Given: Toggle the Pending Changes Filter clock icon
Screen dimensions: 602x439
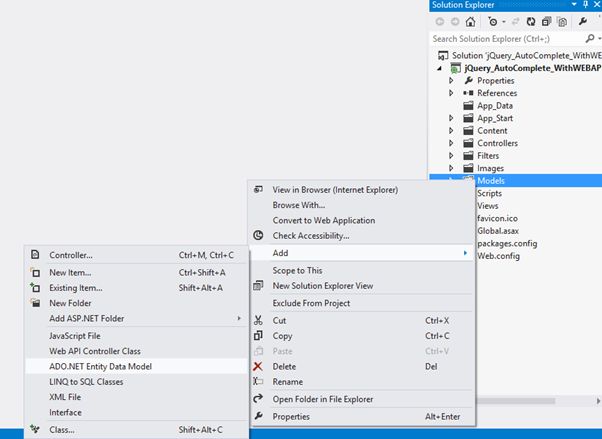Looking at the screenshot, I should pyautogui.click(x=493, y=22).
